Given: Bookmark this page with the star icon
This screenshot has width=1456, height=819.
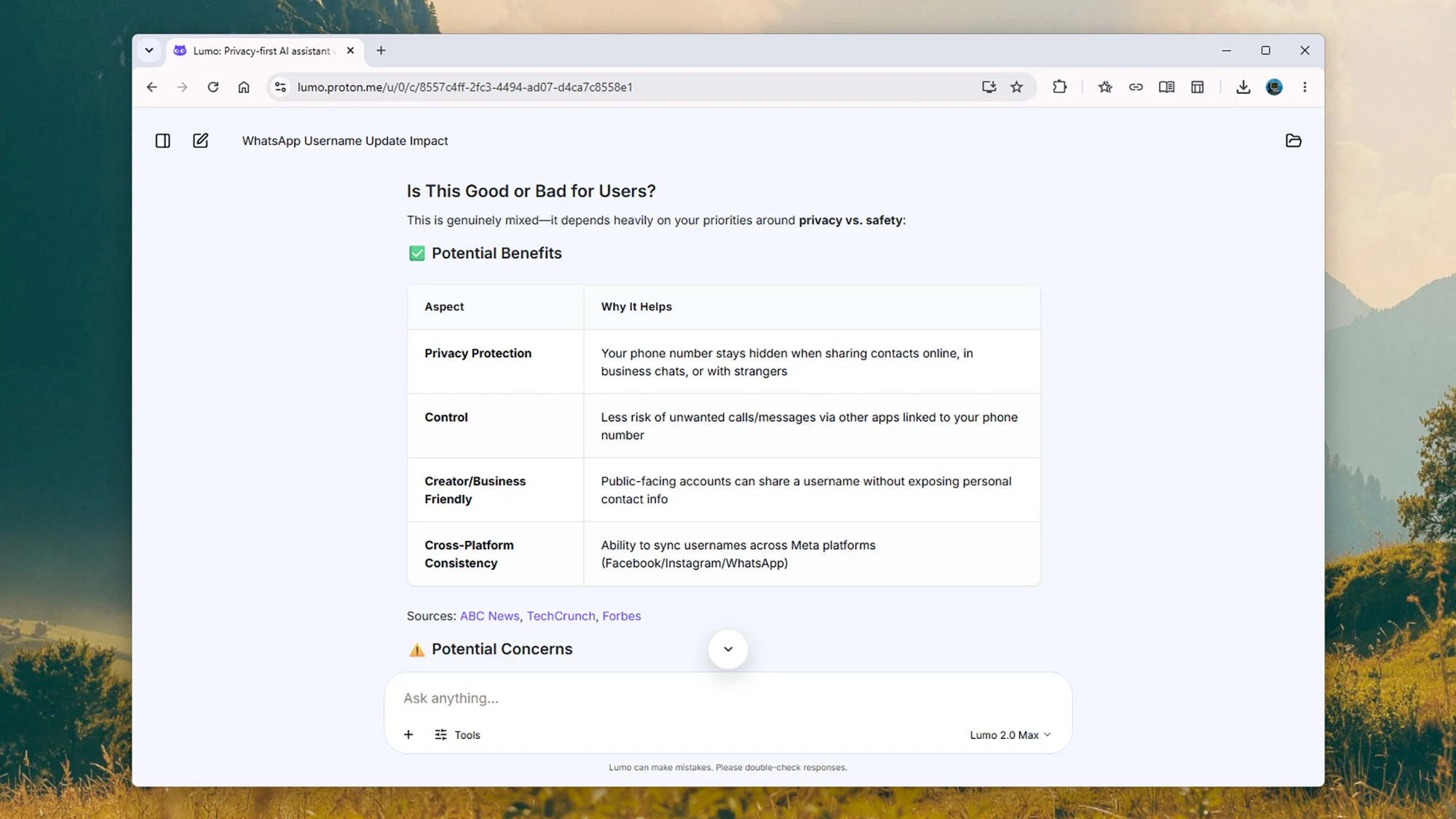Looking at the screenshot, I should point(1016,87).
